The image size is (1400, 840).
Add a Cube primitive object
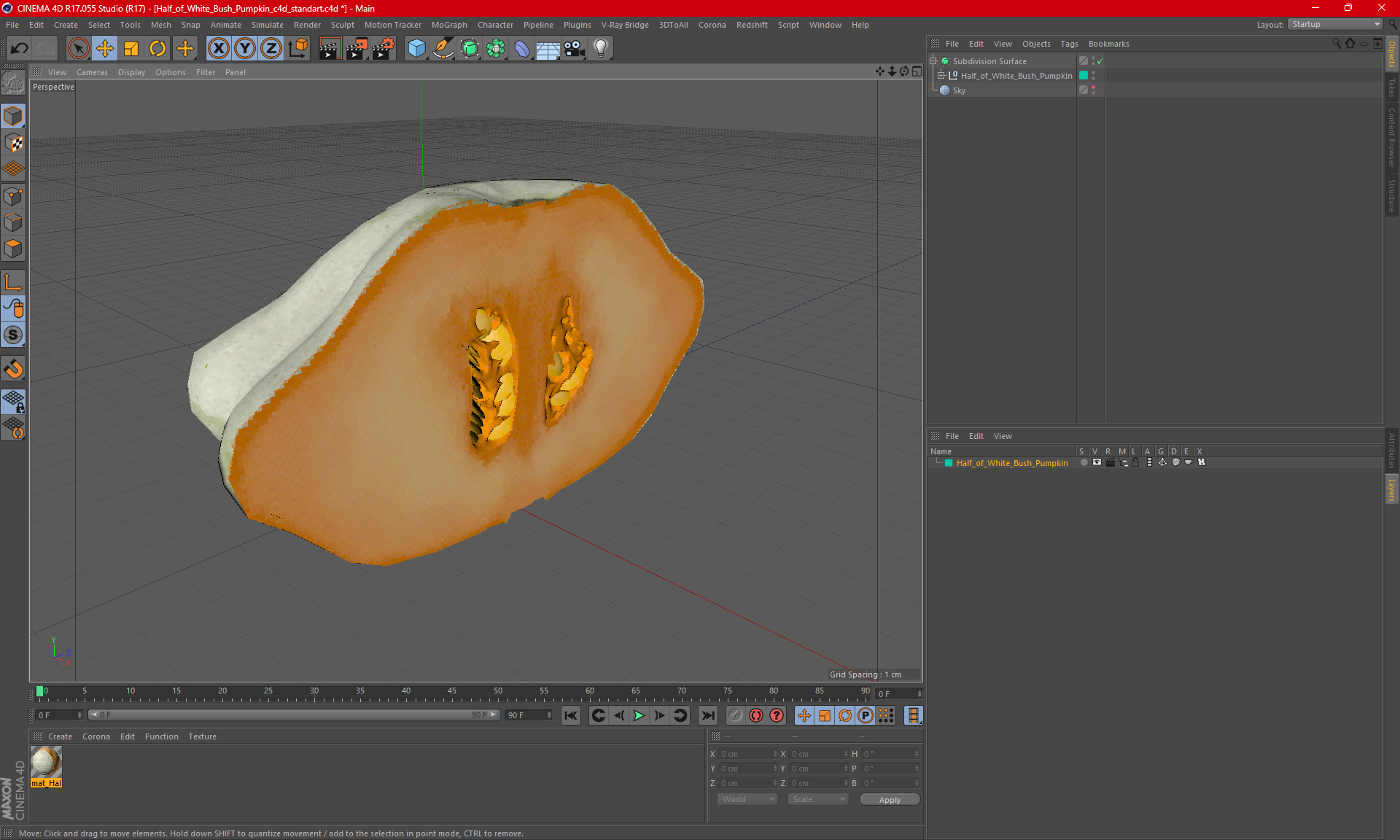point(416,49)
